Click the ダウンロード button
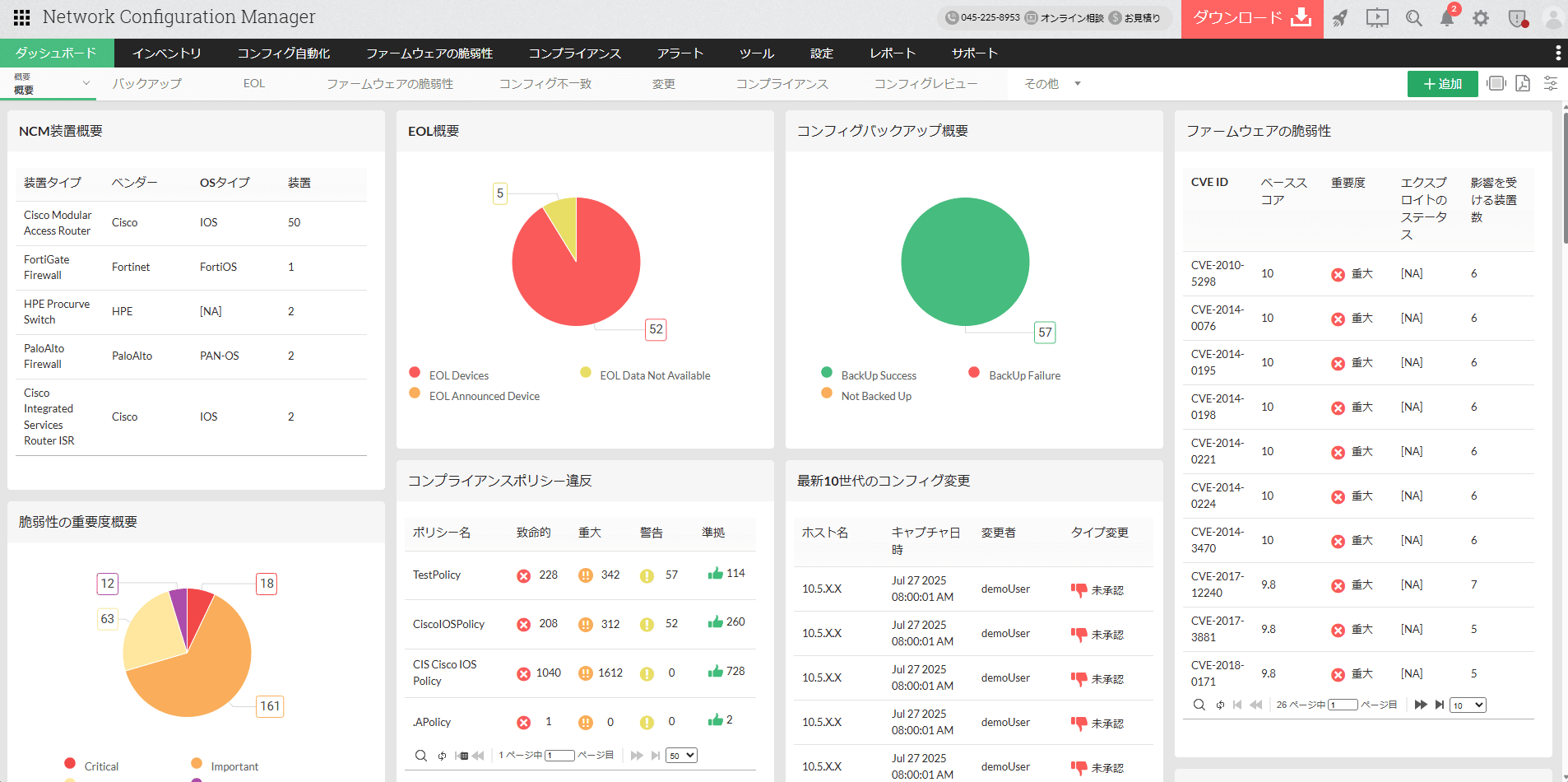Image resolution: width=1568 pixels, height=782 pixels. coord(1251,18)
